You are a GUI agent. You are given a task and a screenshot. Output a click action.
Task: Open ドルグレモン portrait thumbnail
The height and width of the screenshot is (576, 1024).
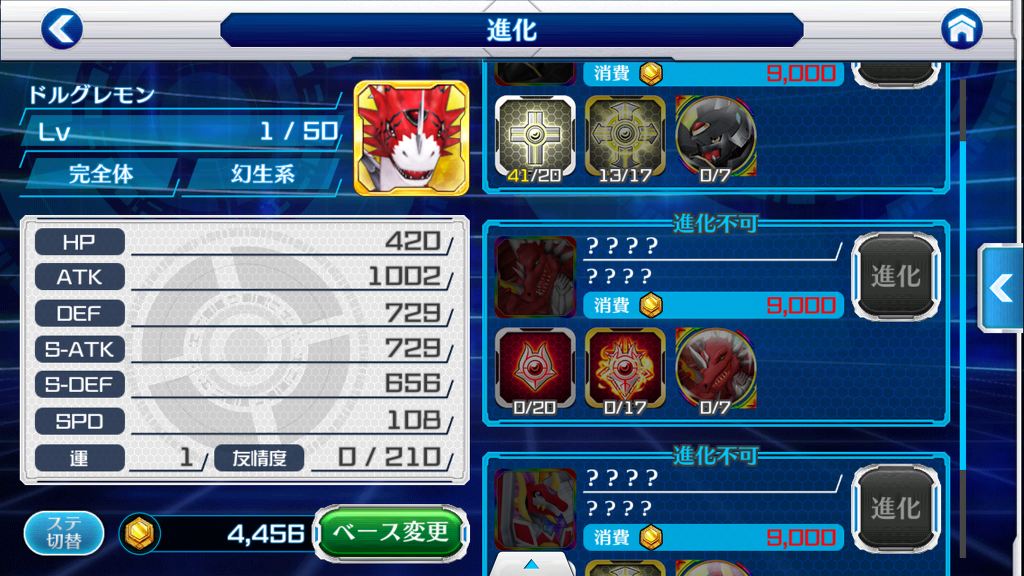click(411, 138)
